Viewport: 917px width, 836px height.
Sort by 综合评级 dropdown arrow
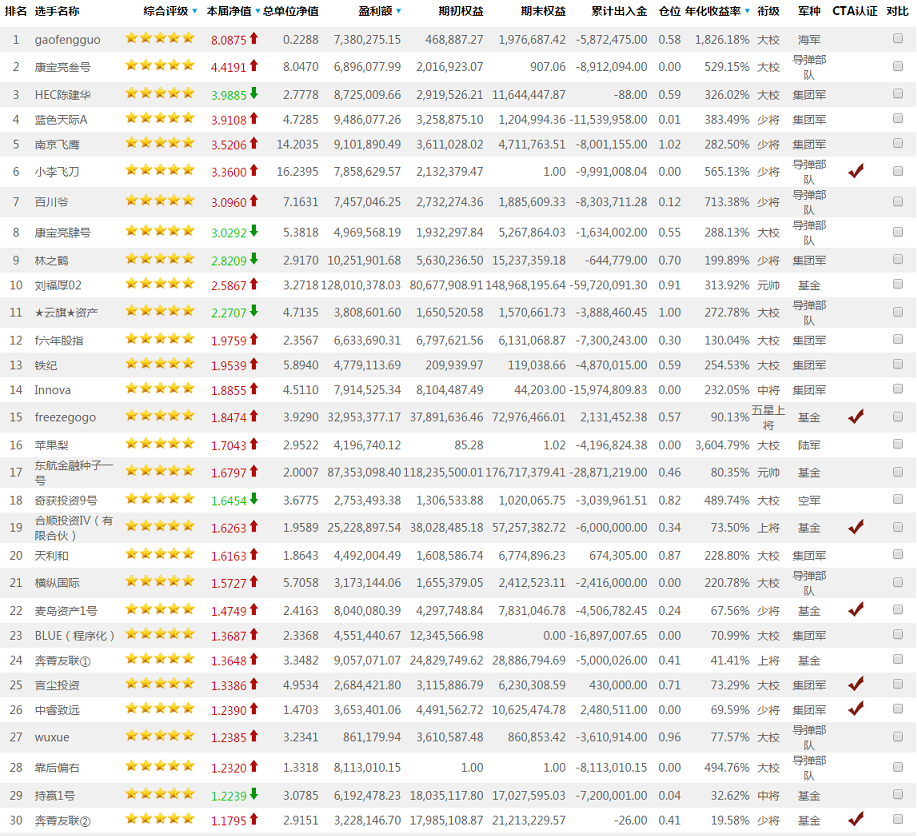(195, 12)
